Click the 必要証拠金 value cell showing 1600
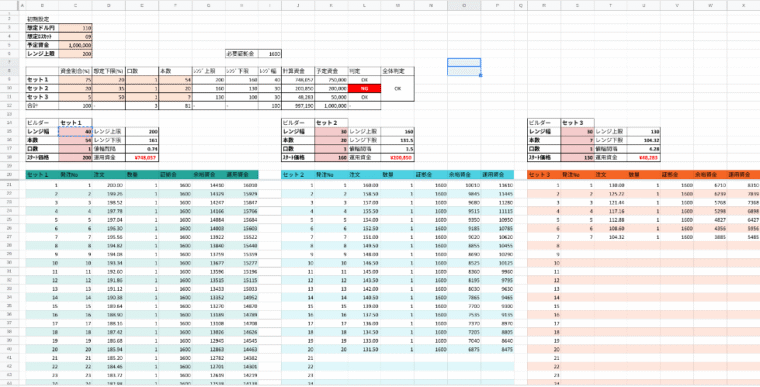 point(269,54)
